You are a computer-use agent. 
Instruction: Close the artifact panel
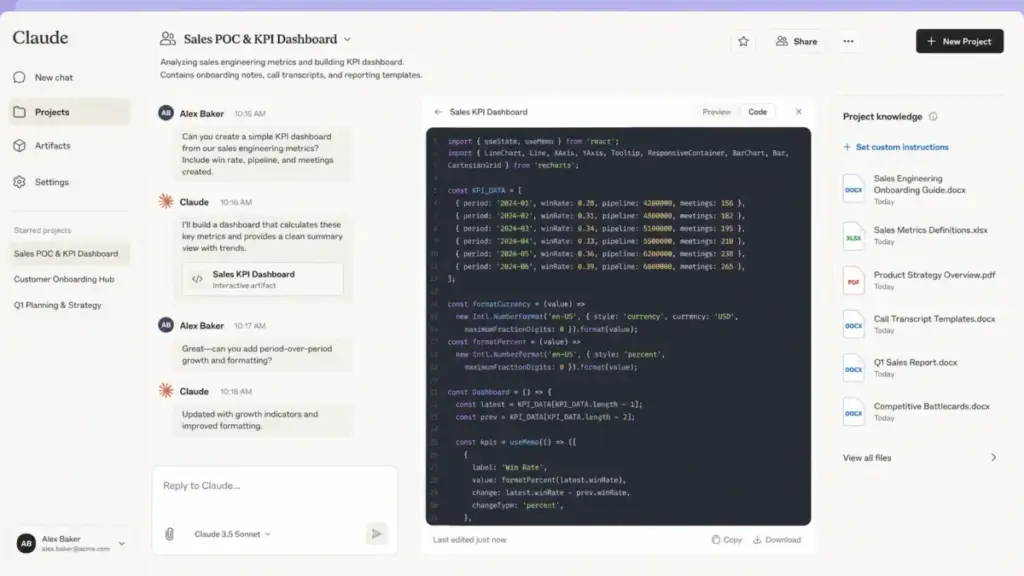(x=798, y=112)
